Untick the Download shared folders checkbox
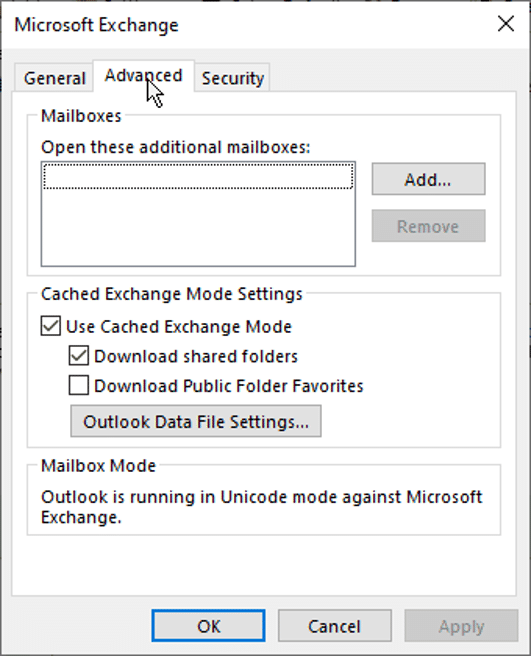 [x=79, y=356]
